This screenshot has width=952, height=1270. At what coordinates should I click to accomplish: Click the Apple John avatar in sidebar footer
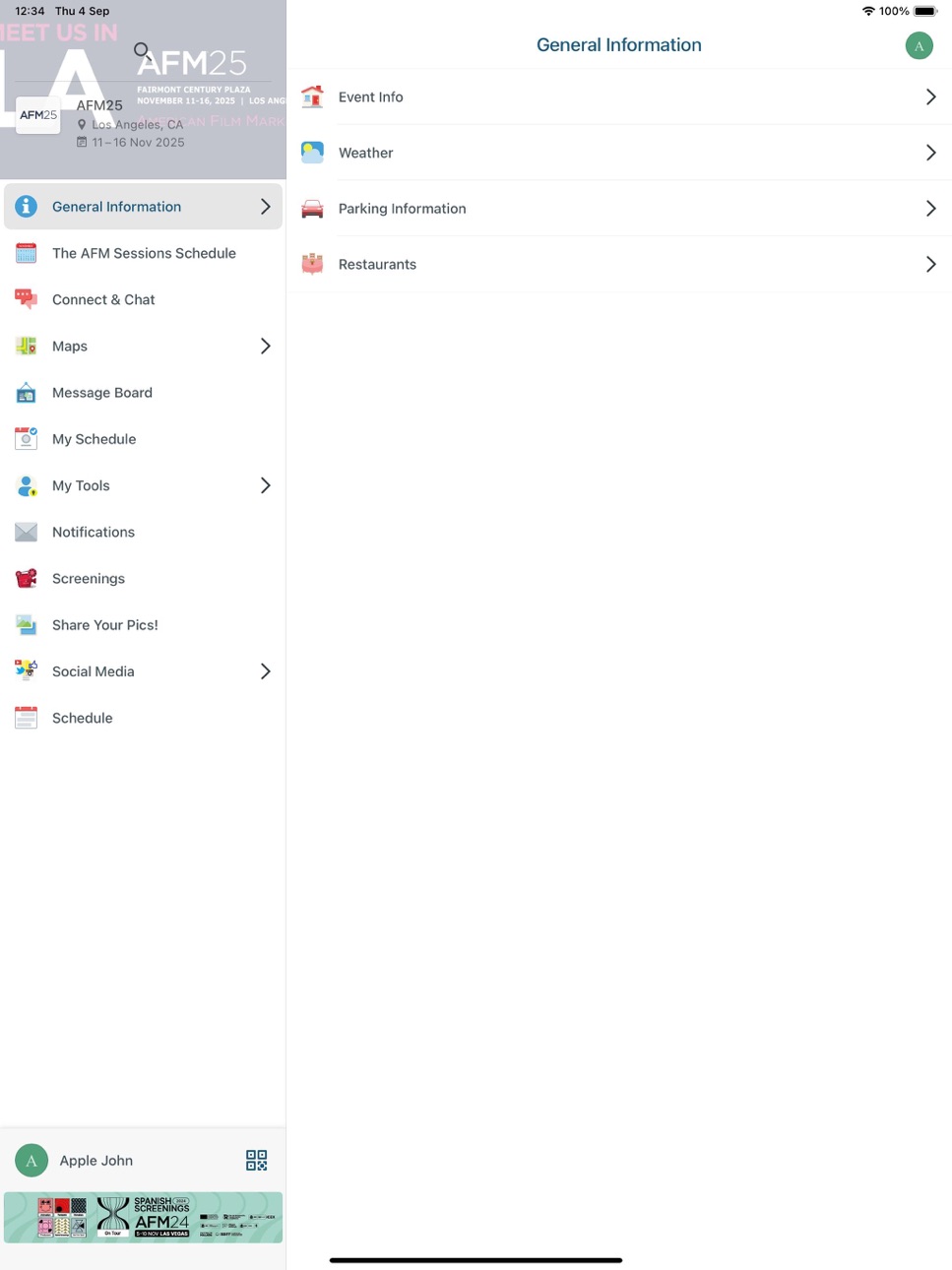pyautogui.click(x=32, y=1161)
